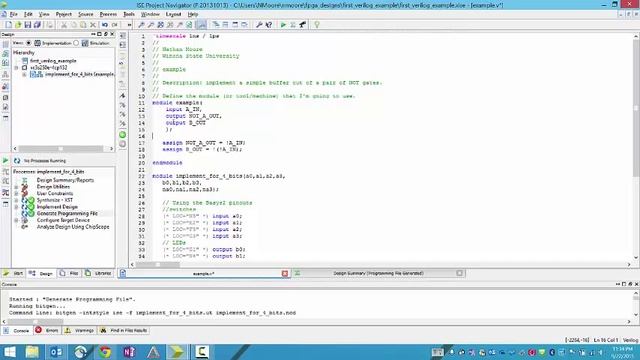640x360 pixels.
Task: Select Design Summary/Reports process
Action: click(65, 180)
